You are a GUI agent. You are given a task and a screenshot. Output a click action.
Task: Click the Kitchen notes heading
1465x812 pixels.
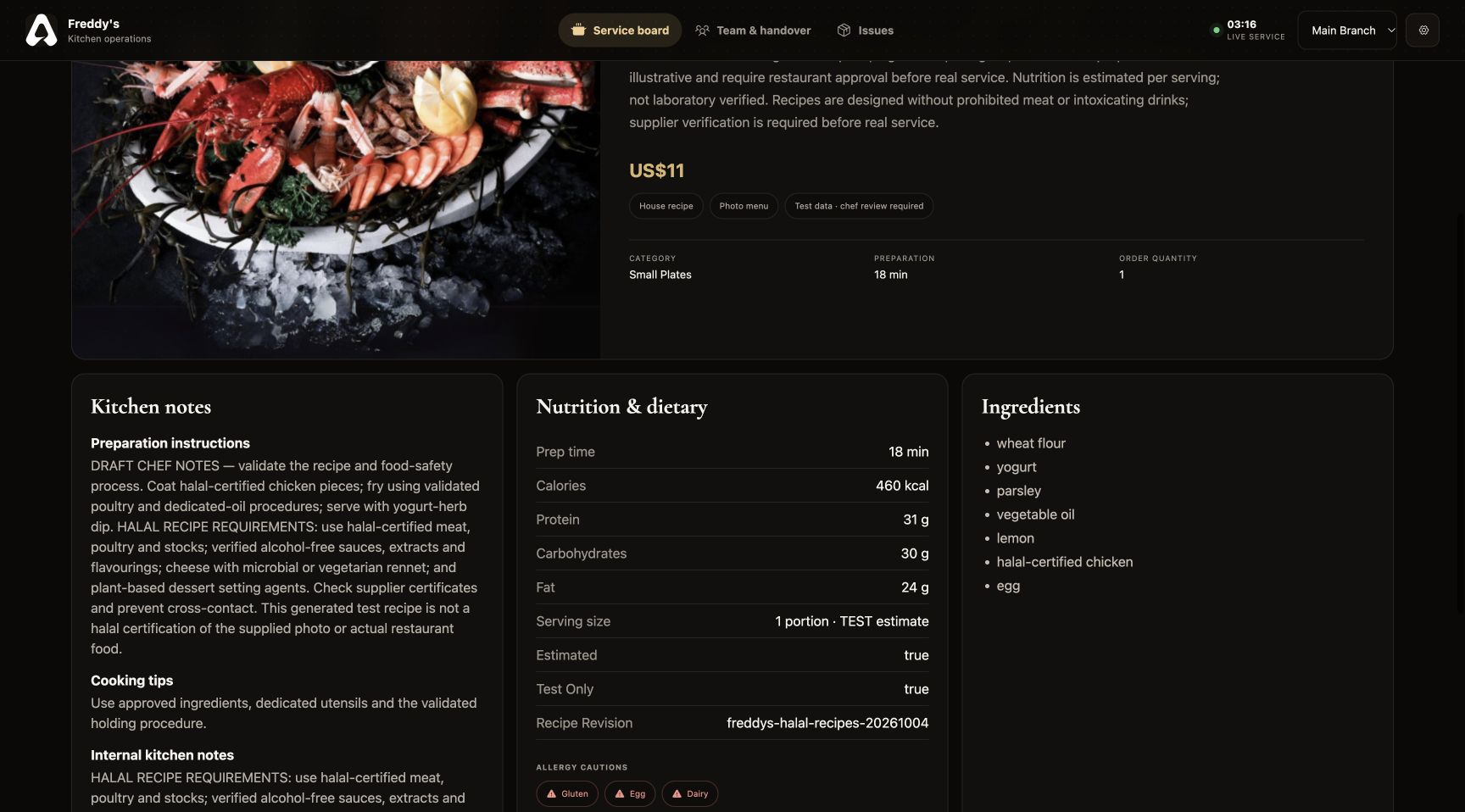point(151,407)
